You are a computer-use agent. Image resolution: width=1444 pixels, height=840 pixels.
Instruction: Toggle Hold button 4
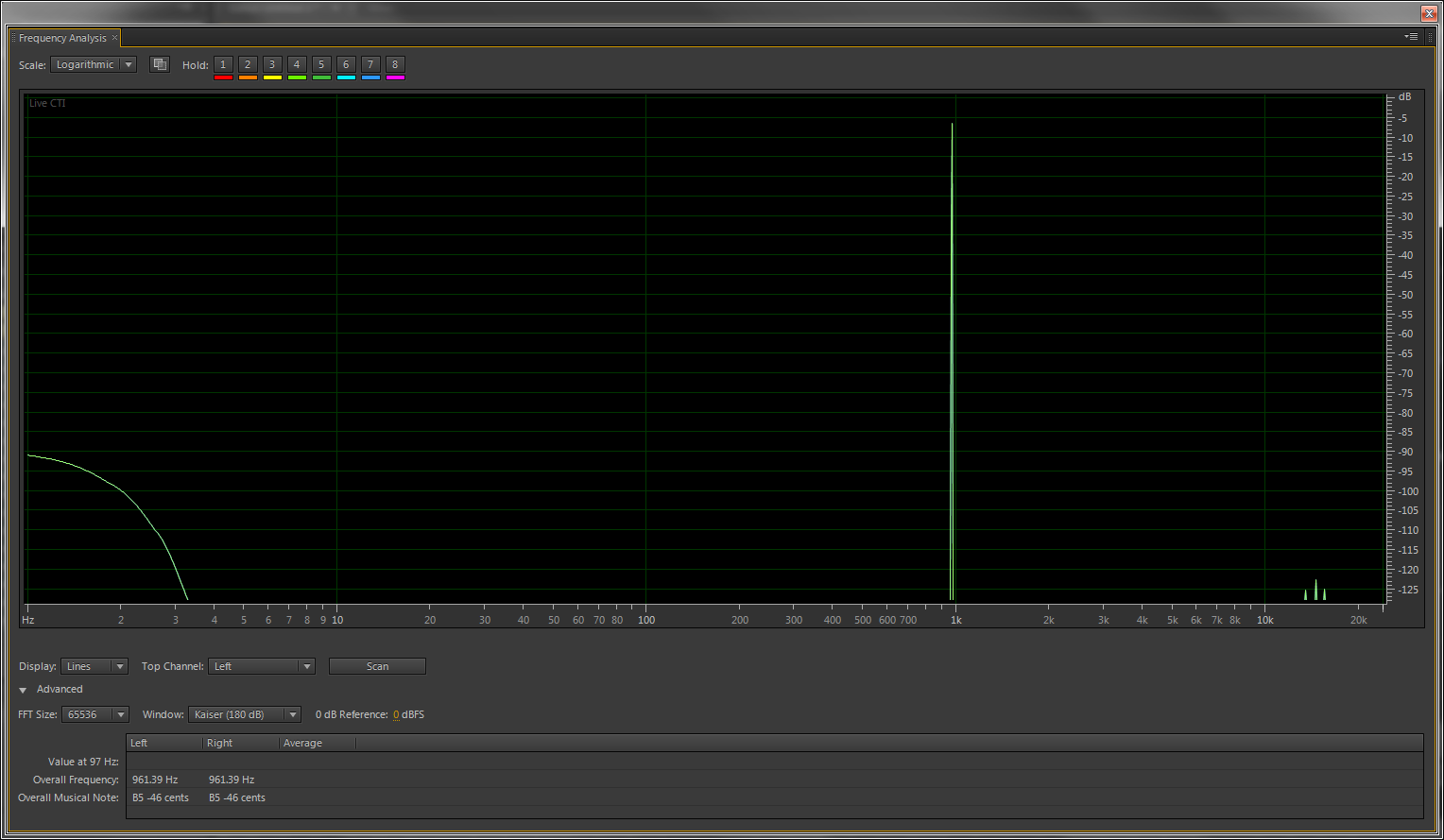(297, 64)
